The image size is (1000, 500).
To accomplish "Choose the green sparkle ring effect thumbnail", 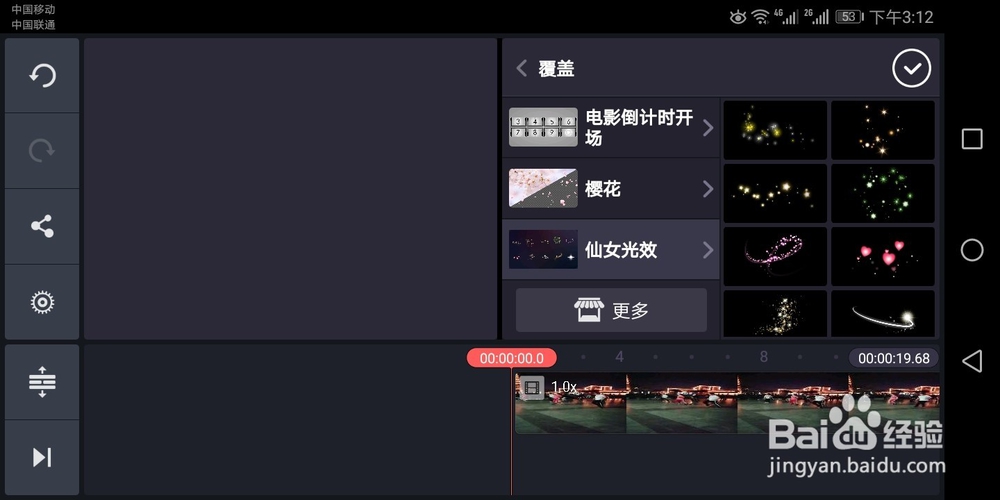I will pyautogui.click(x=883, y=193).
